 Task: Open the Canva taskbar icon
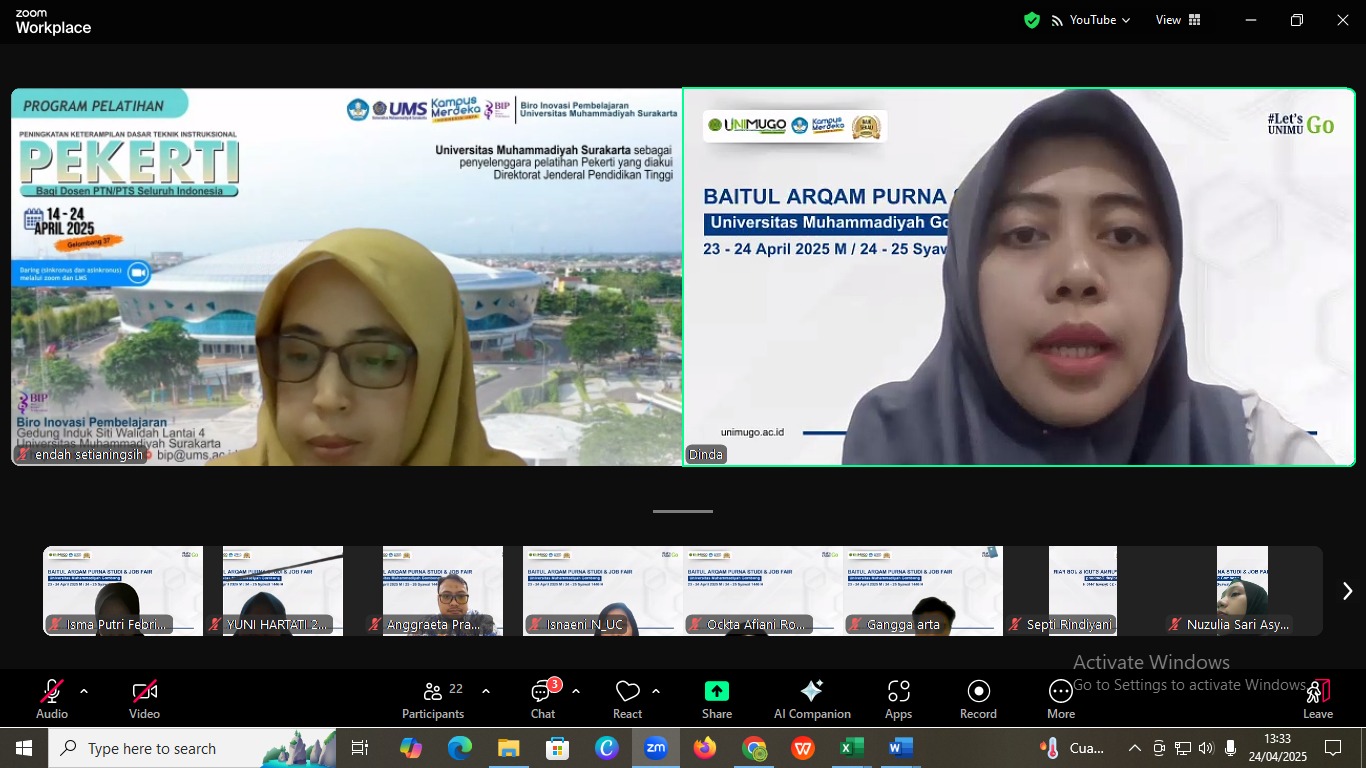pos(607,748)
